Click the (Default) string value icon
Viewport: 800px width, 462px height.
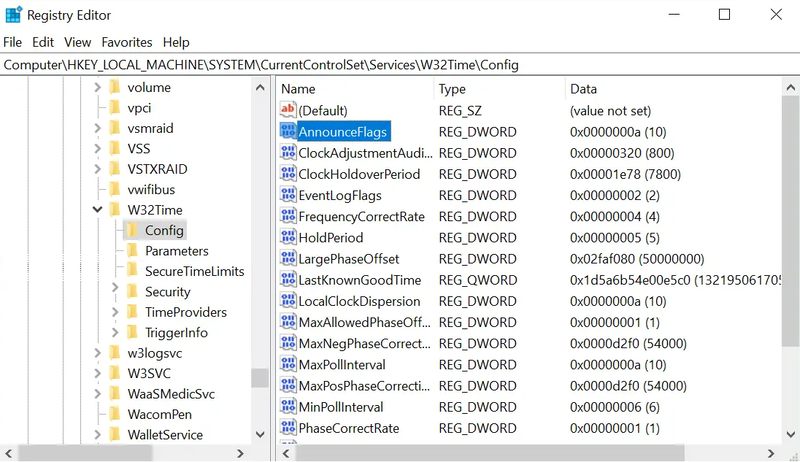[288, 110]
